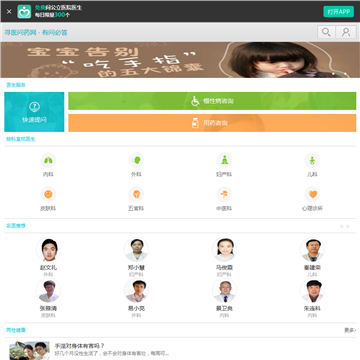This screenshot has height=360, width=360.
Task: Open the user account icon
Action: [346, 32]
